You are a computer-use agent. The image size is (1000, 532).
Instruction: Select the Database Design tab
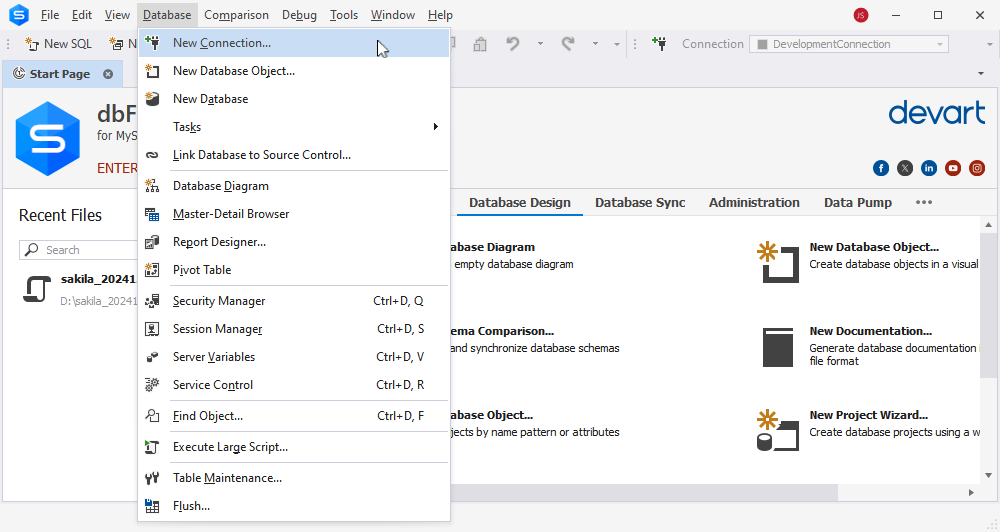(x=520, y=202)
